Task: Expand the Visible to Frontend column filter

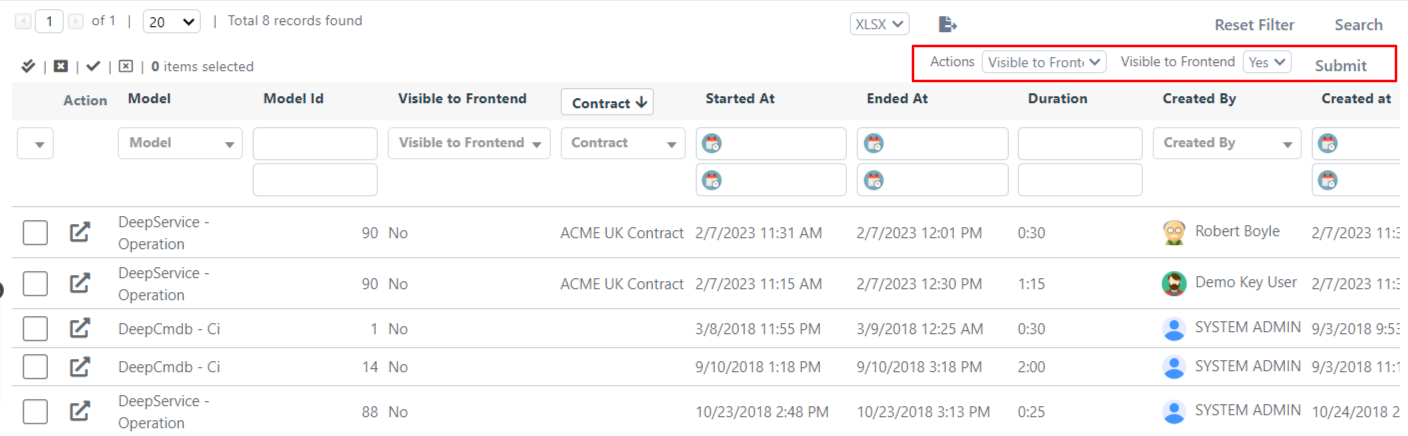Action: coord(469,143)
